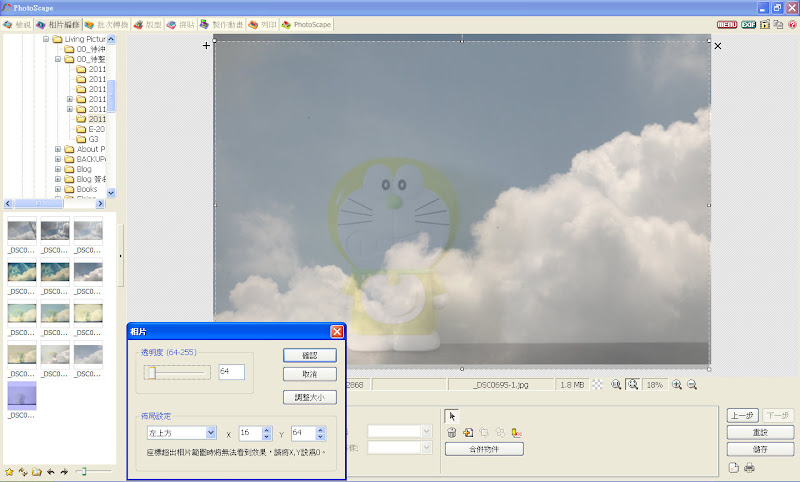This screenshot has height=482, width=800.
Task: Click the refresh arrows icon under thumbnails
Action: (23, 472)
